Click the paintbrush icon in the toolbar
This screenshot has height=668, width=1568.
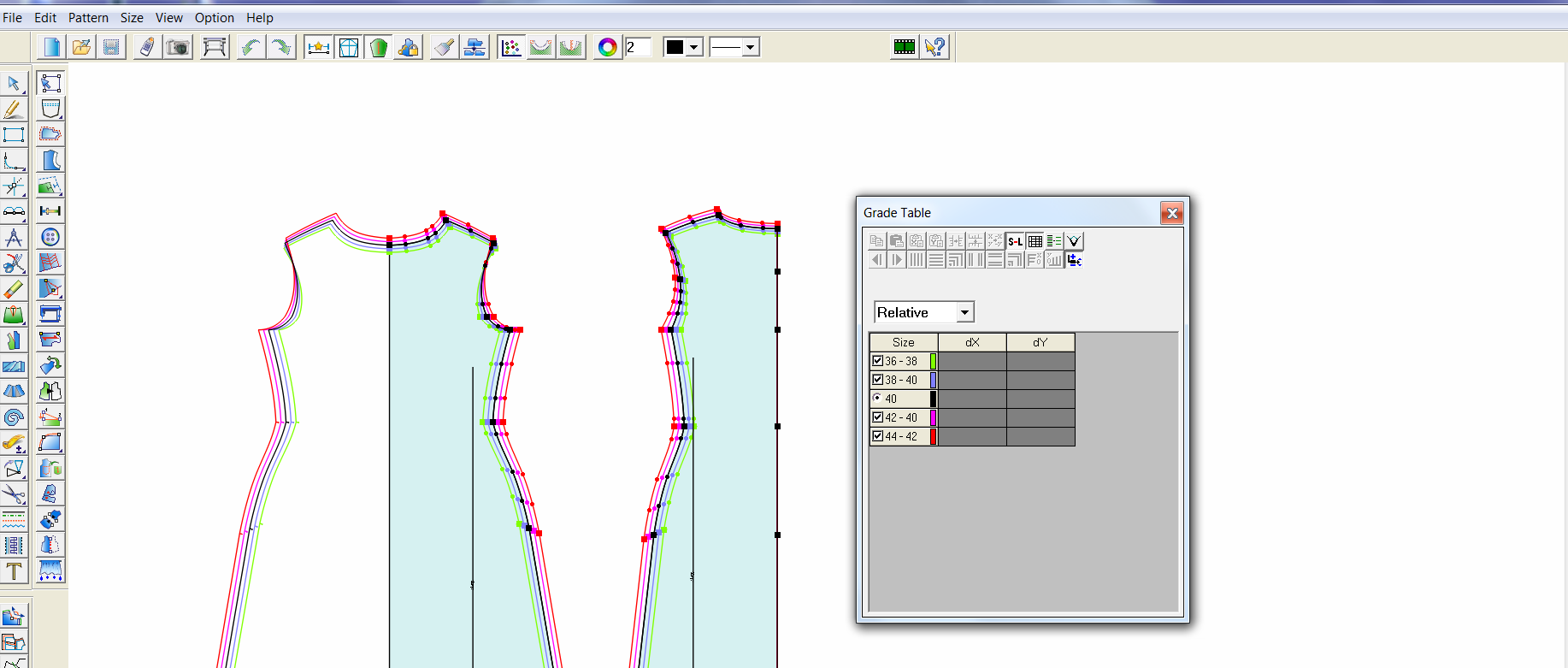pyautogui.click(x=444, y=47)
